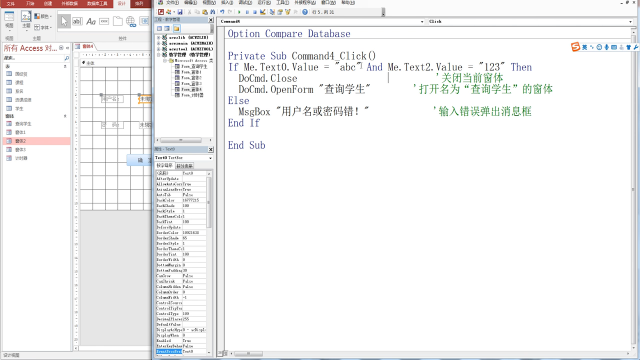This screenshot has width=640, height=360.
Task: Open Project Explorer icon in VBA toolbar
Action: [272, 12]
